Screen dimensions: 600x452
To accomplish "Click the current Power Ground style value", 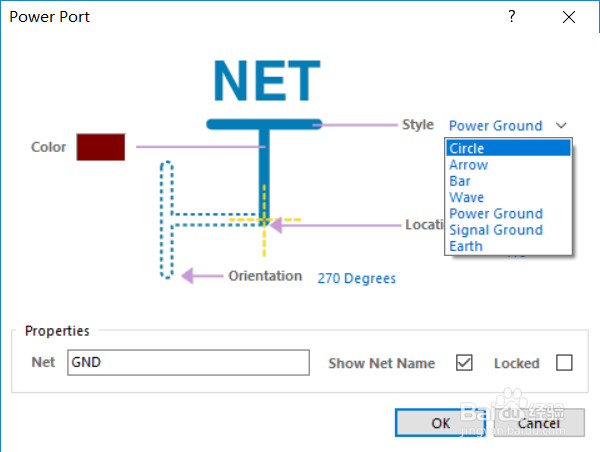I will (x=496, y=126).
